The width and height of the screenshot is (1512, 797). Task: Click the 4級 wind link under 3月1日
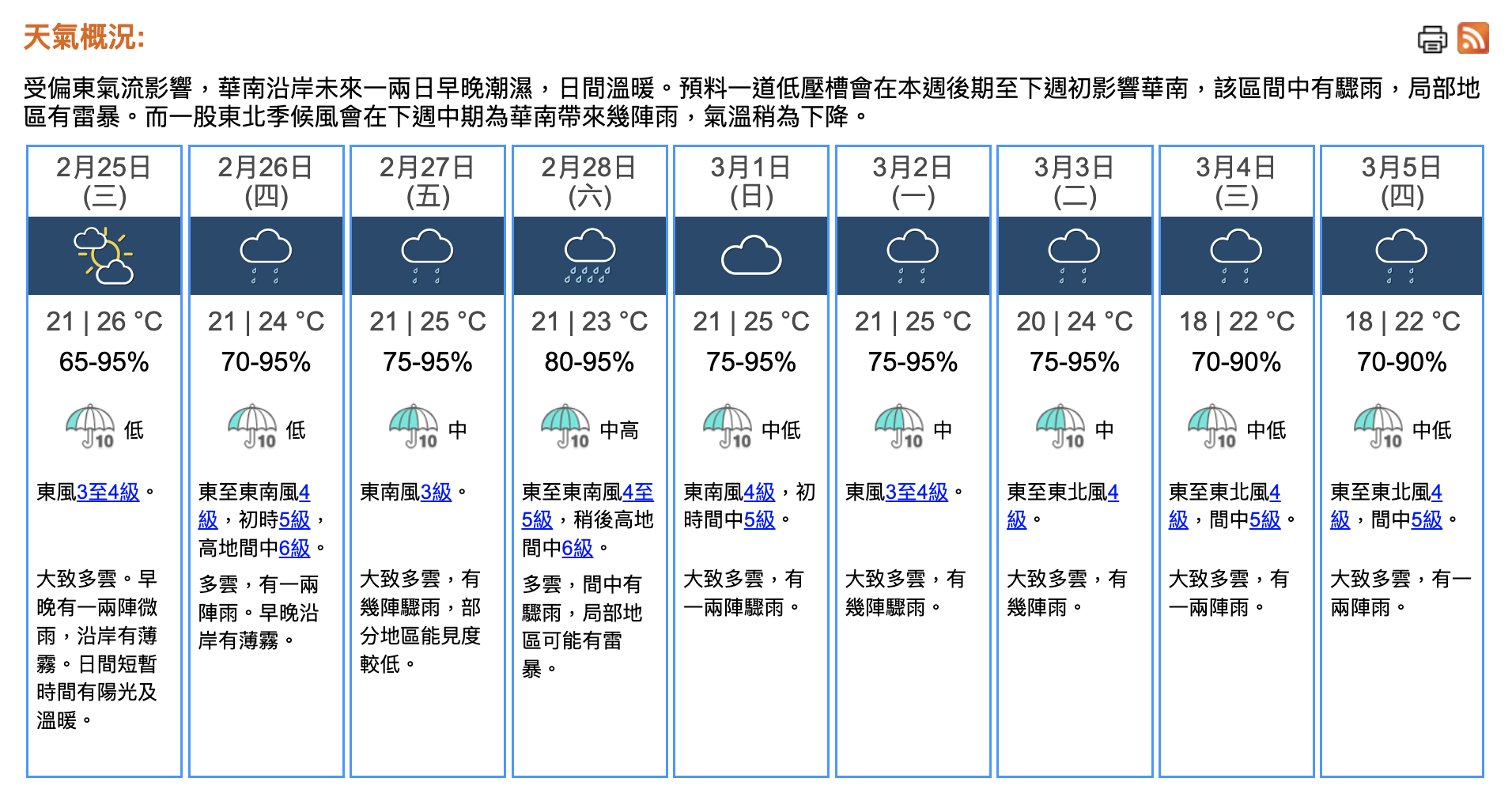pyautogui.click(x=759, y=493)
